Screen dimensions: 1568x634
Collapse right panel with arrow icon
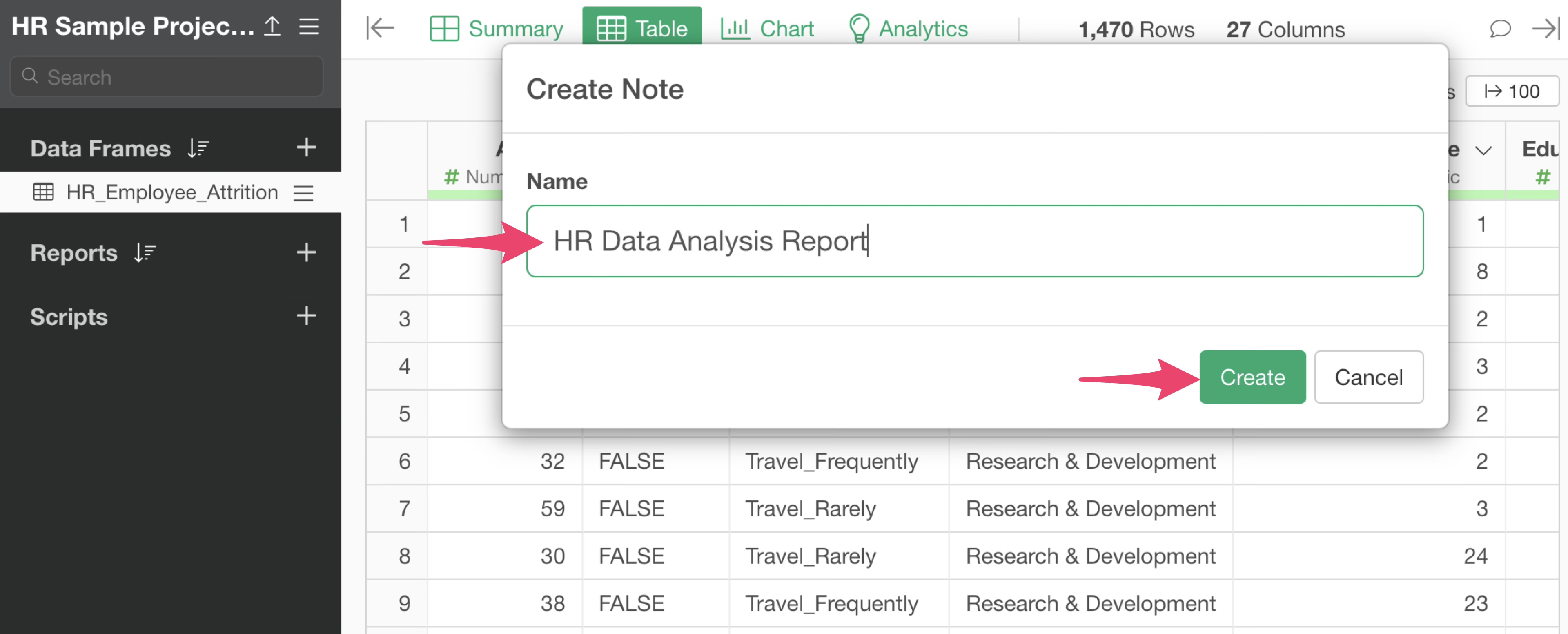tap(1546, 29)
